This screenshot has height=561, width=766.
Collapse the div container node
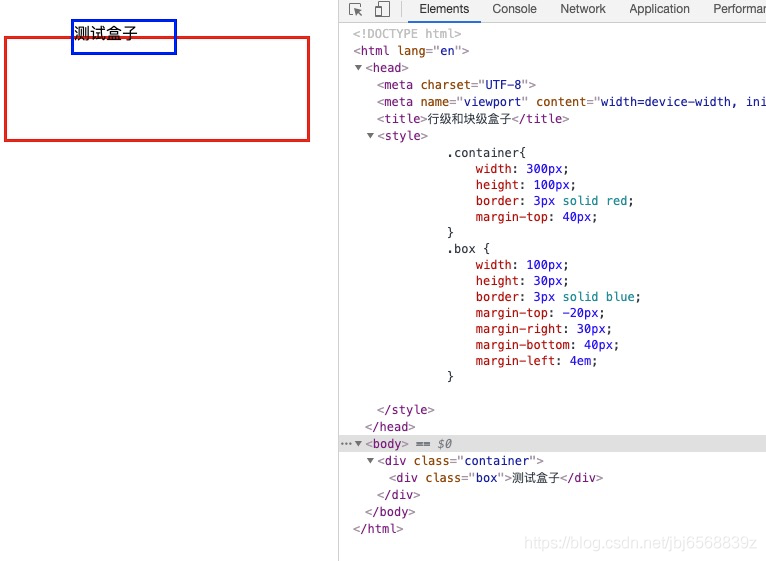click(x=370, y=461)
